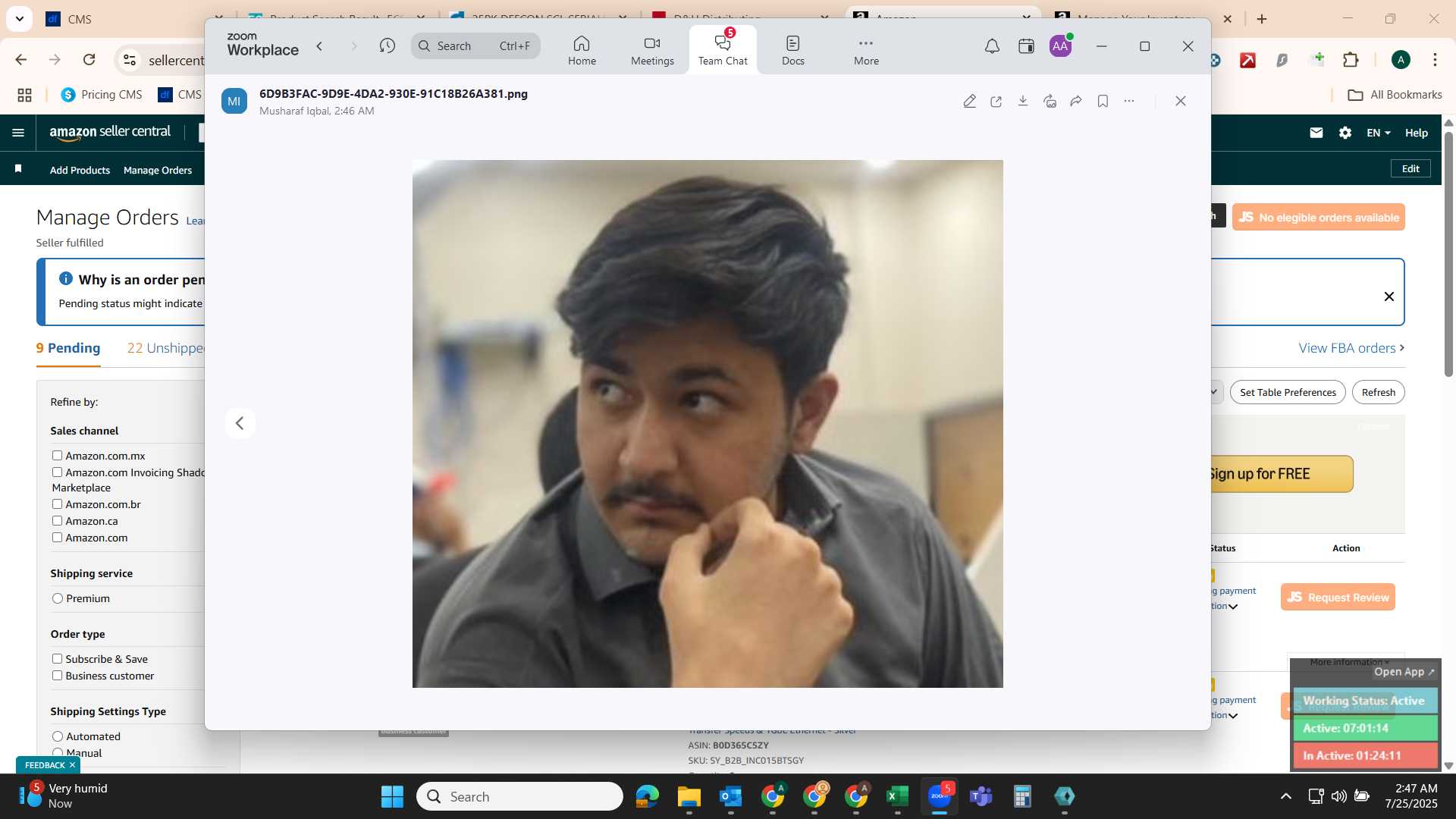
Task: Forward the image with arrow icon
Action: (x=1076, y=101)
